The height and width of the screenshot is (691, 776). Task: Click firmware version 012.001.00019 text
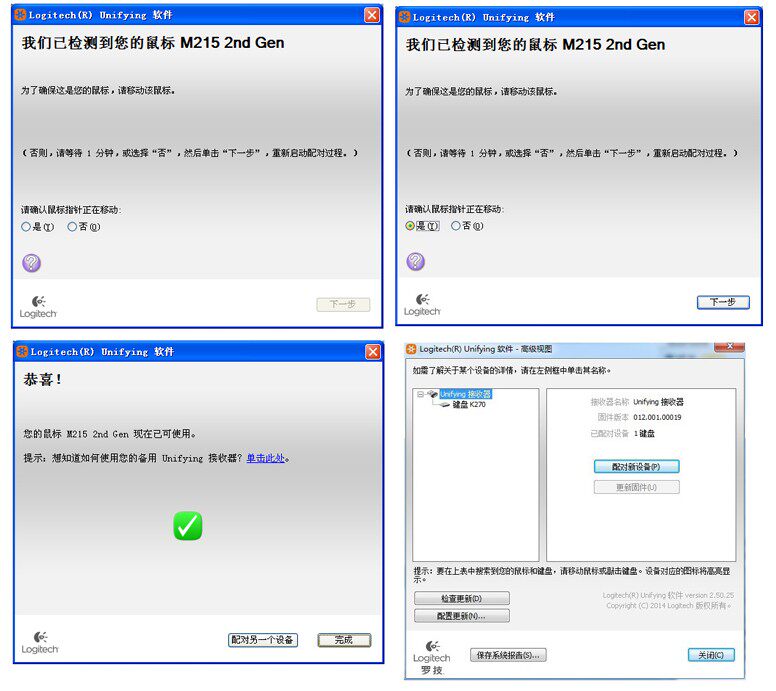pyautogui.click(x=657, y=417)
